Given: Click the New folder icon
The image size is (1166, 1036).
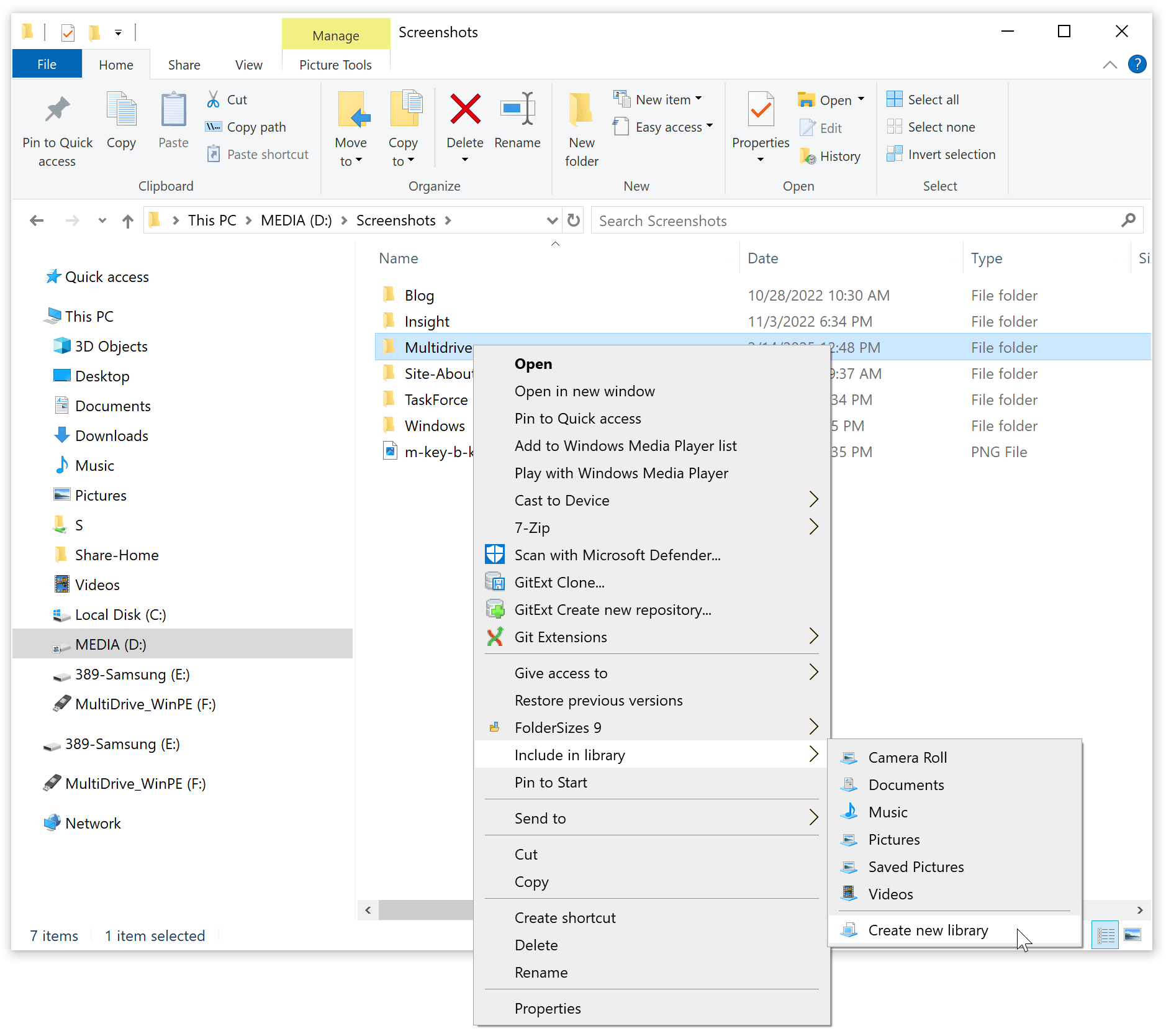Looking at the screenshot, I should click(581, 109).
